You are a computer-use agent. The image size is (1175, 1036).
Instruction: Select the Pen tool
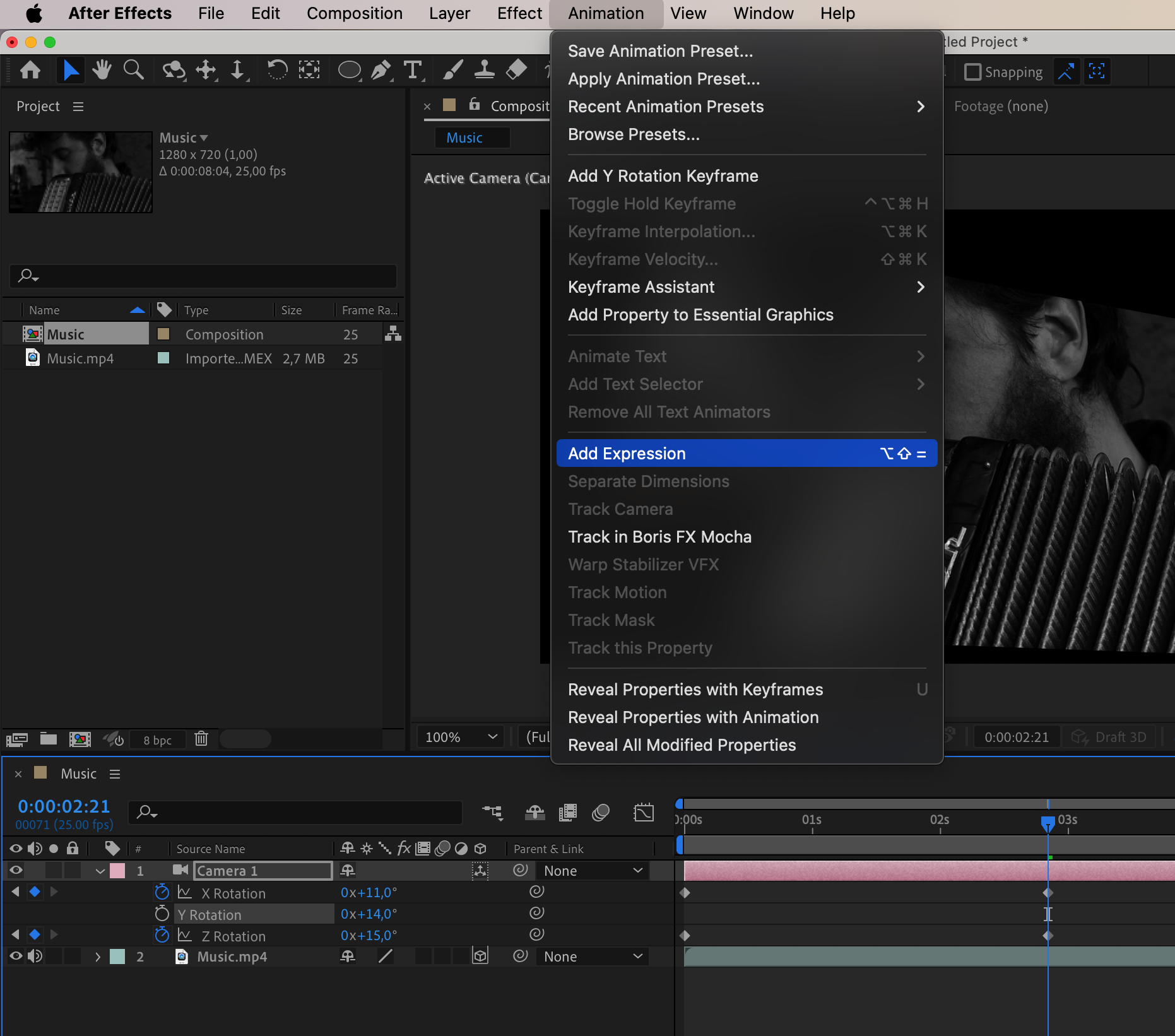[381, 69]
